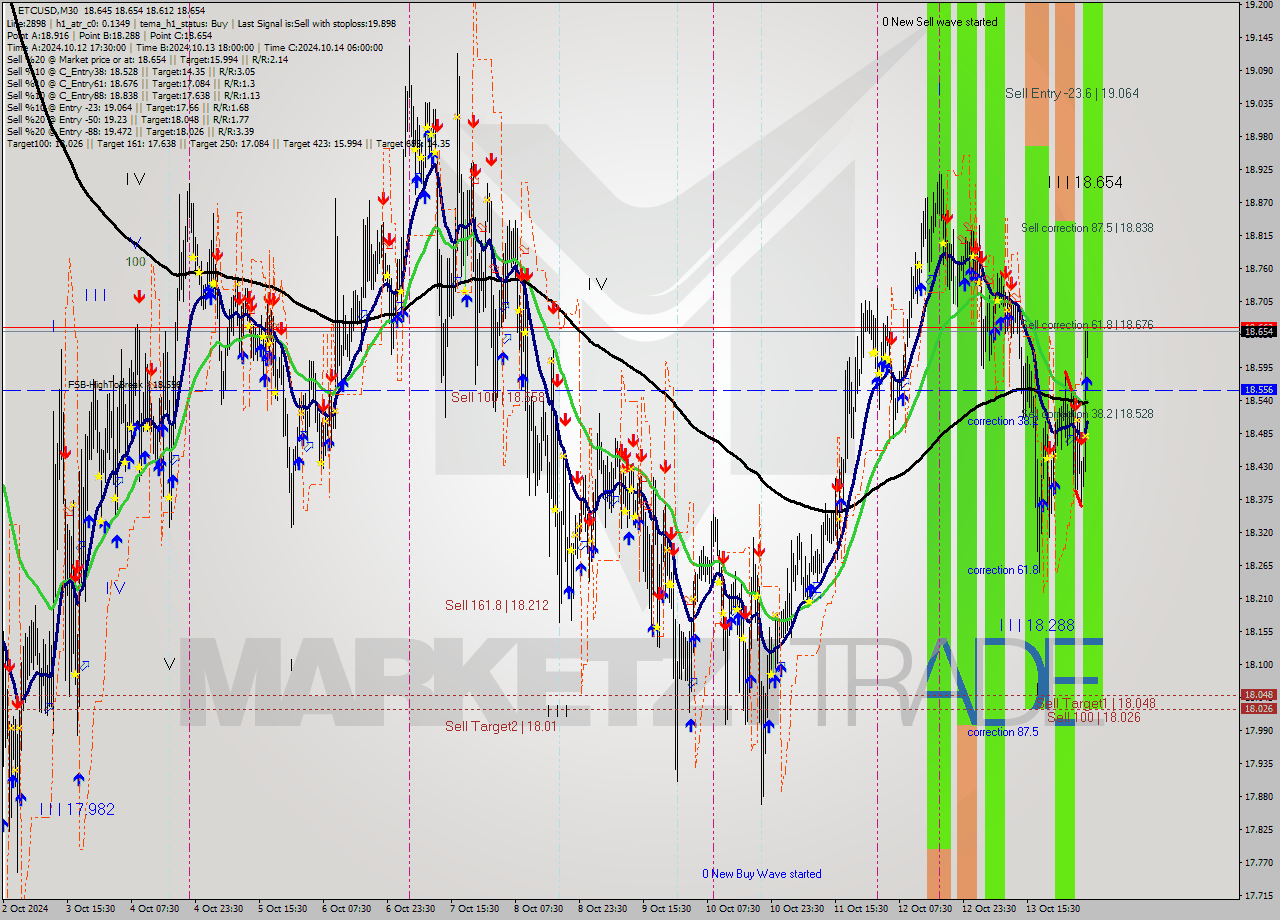Click the 'Sell correction 38.2 | 18.528' label
The height and width of the screenshot is (920, 1280).
click(1088, 413)
